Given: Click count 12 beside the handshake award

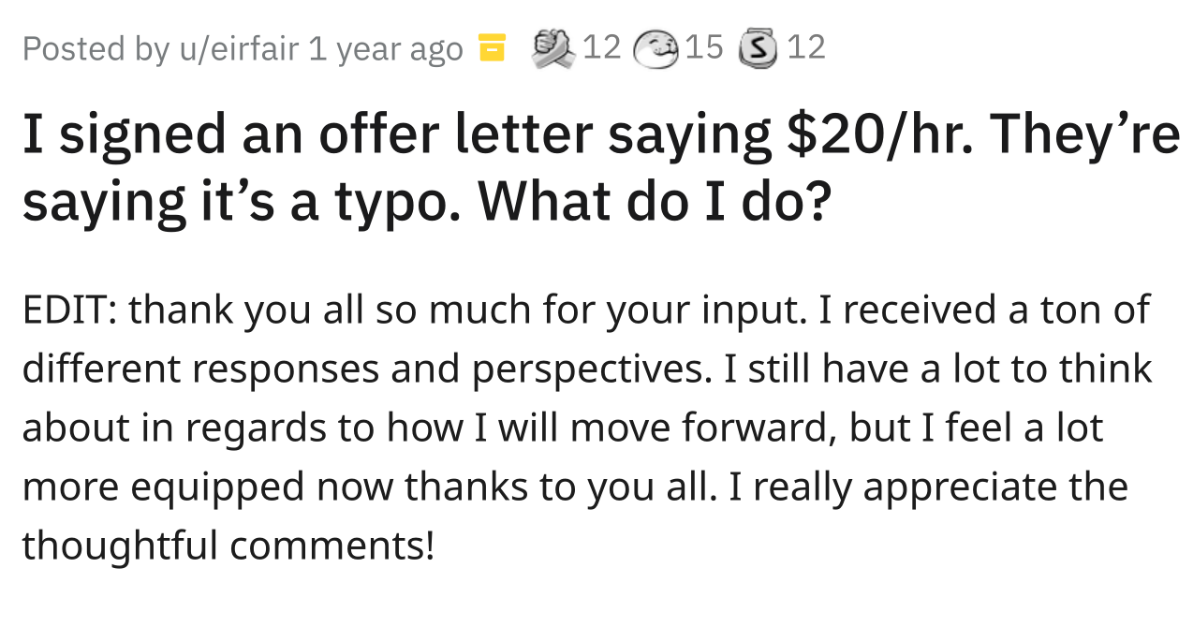Looking at the screenshot, I should coord(603,47).
